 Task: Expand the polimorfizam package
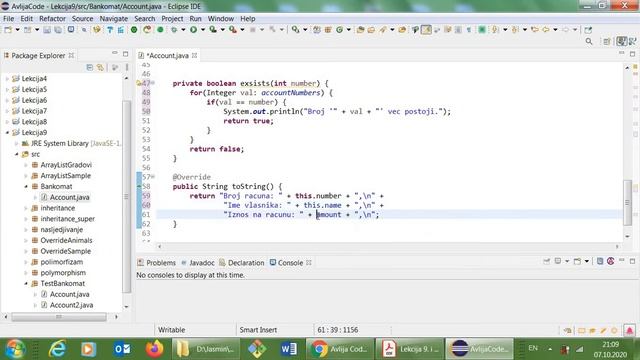(x=26, y=262)
